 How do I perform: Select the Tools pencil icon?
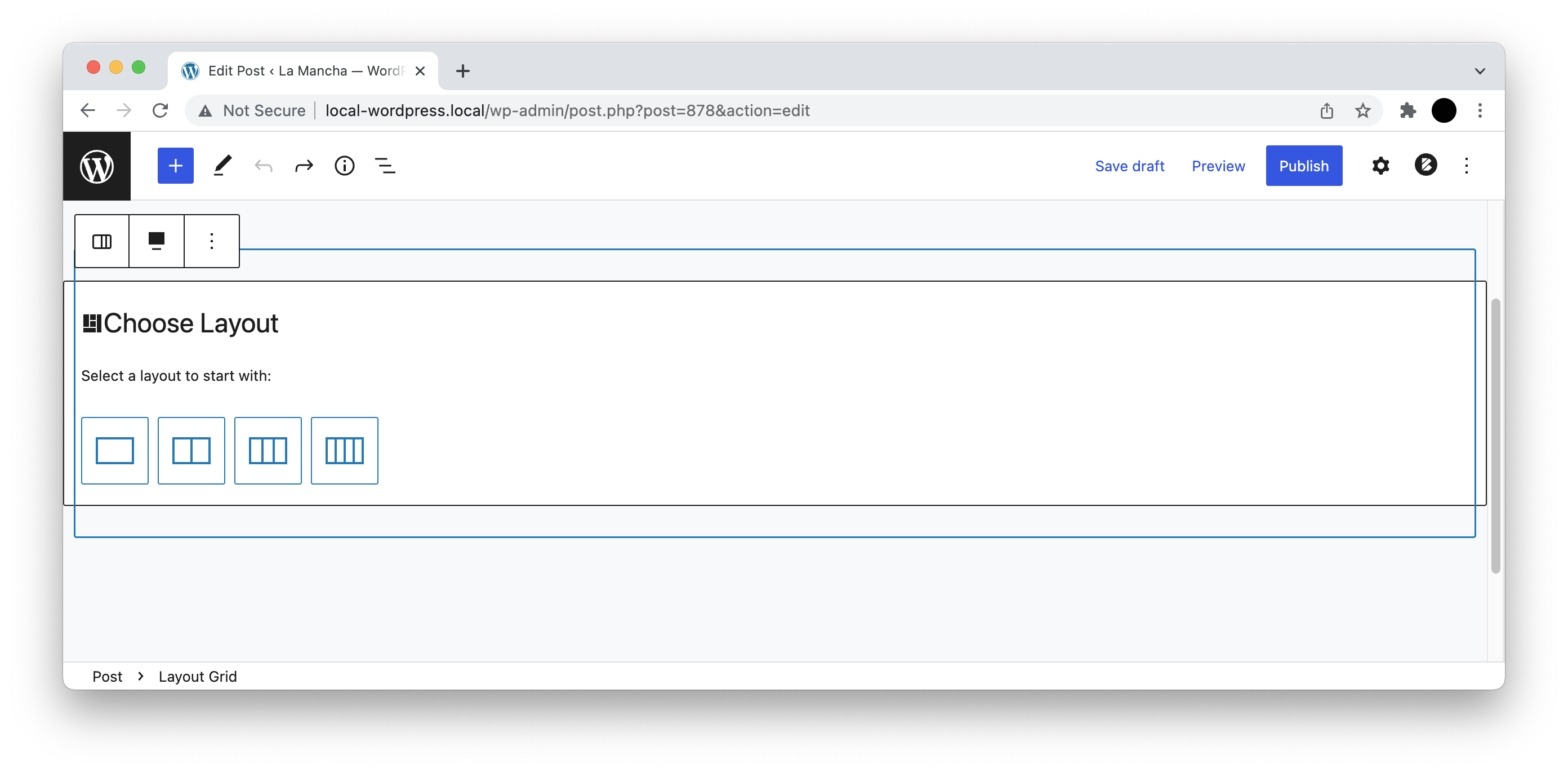tap(221, 165)
